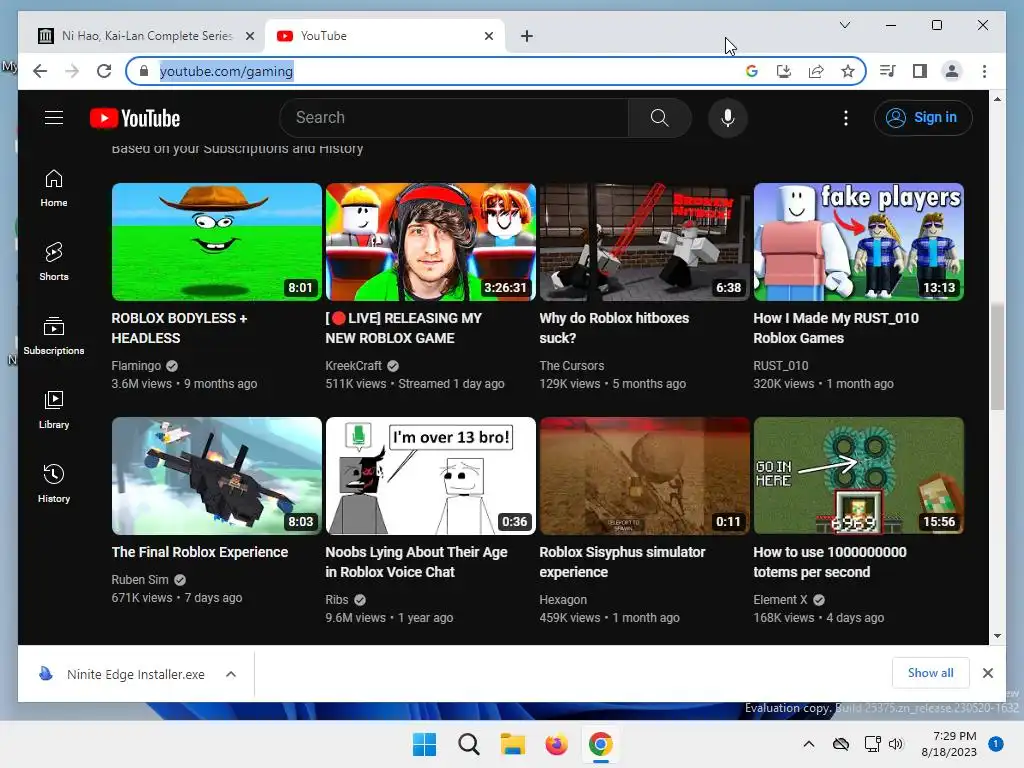The width and height of the screenshot is (1024, 768).
Task: Expand the tab search chevron
Action: pos(844,25)
